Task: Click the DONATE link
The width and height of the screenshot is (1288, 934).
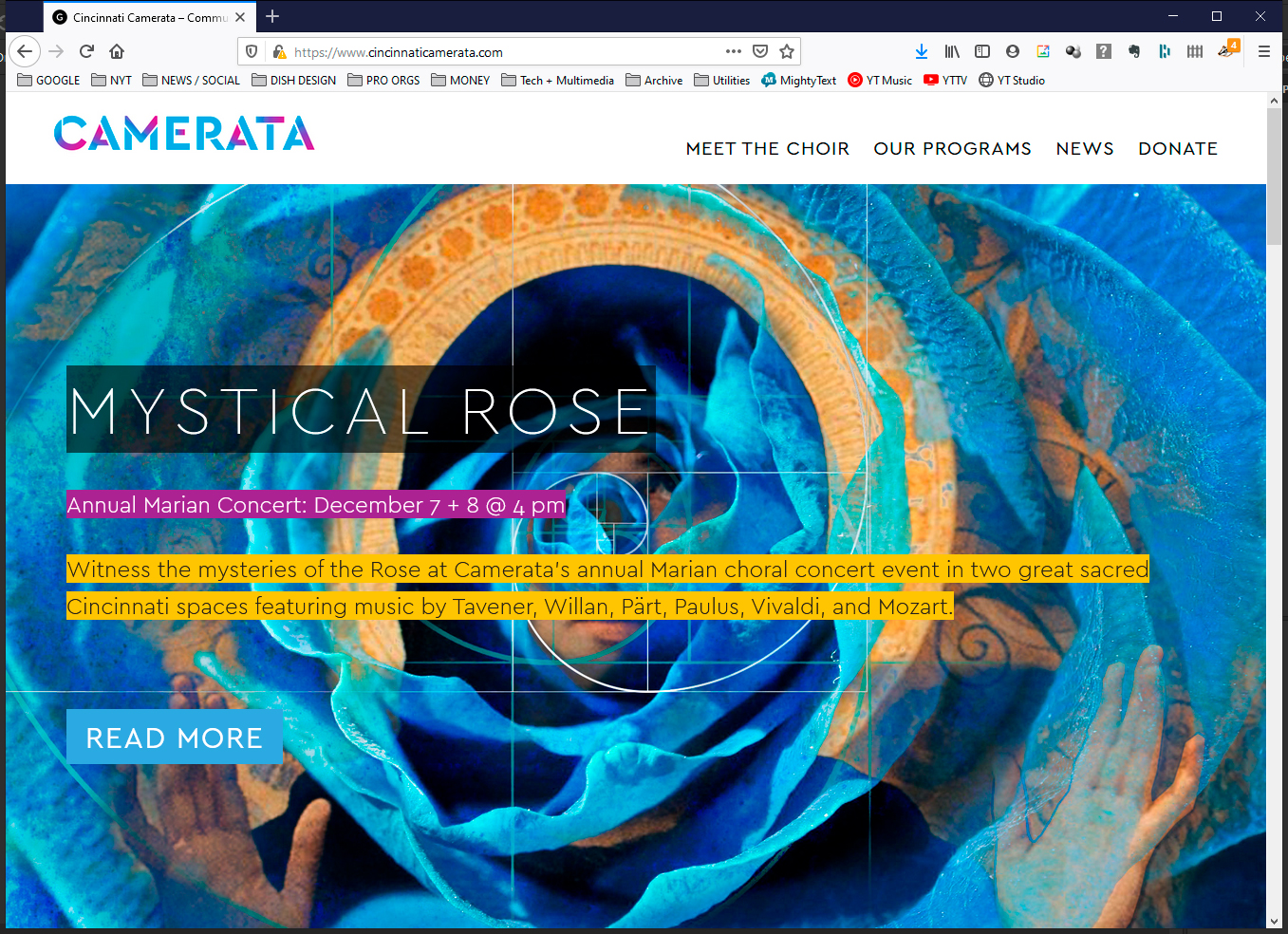Action: coord(1177,149)
